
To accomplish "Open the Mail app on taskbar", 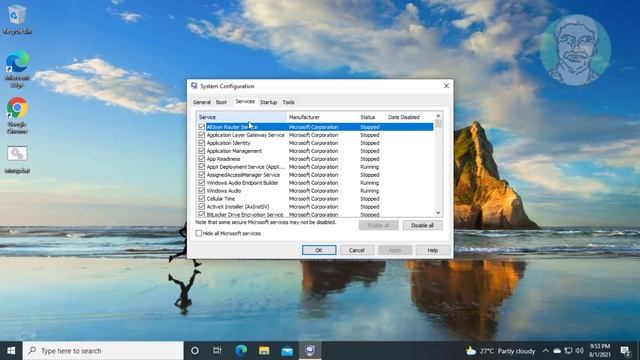I will [287, 351].
